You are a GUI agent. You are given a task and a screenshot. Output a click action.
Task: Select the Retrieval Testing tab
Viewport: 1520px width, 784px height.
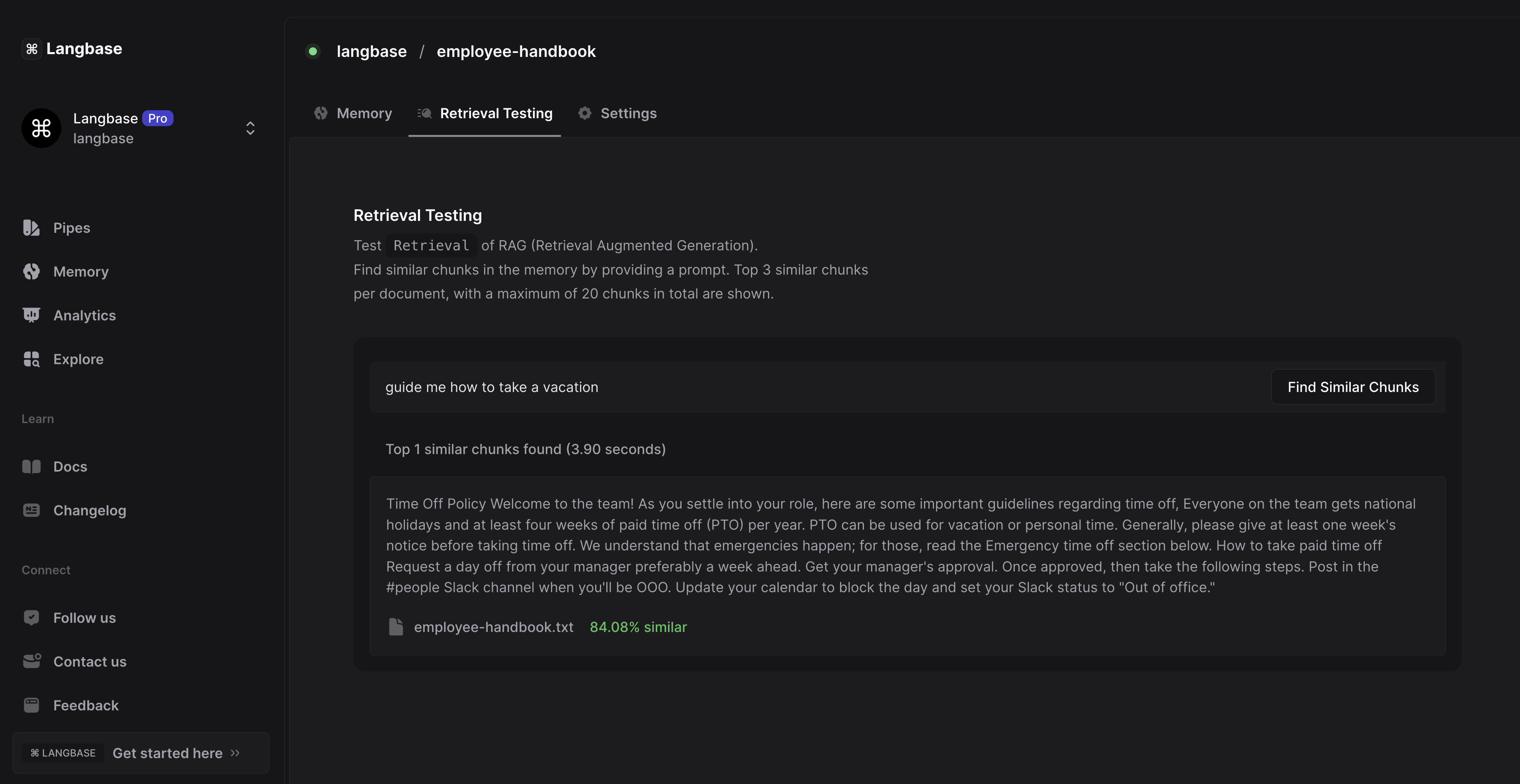pyautogui.click(x=485, y=113)
